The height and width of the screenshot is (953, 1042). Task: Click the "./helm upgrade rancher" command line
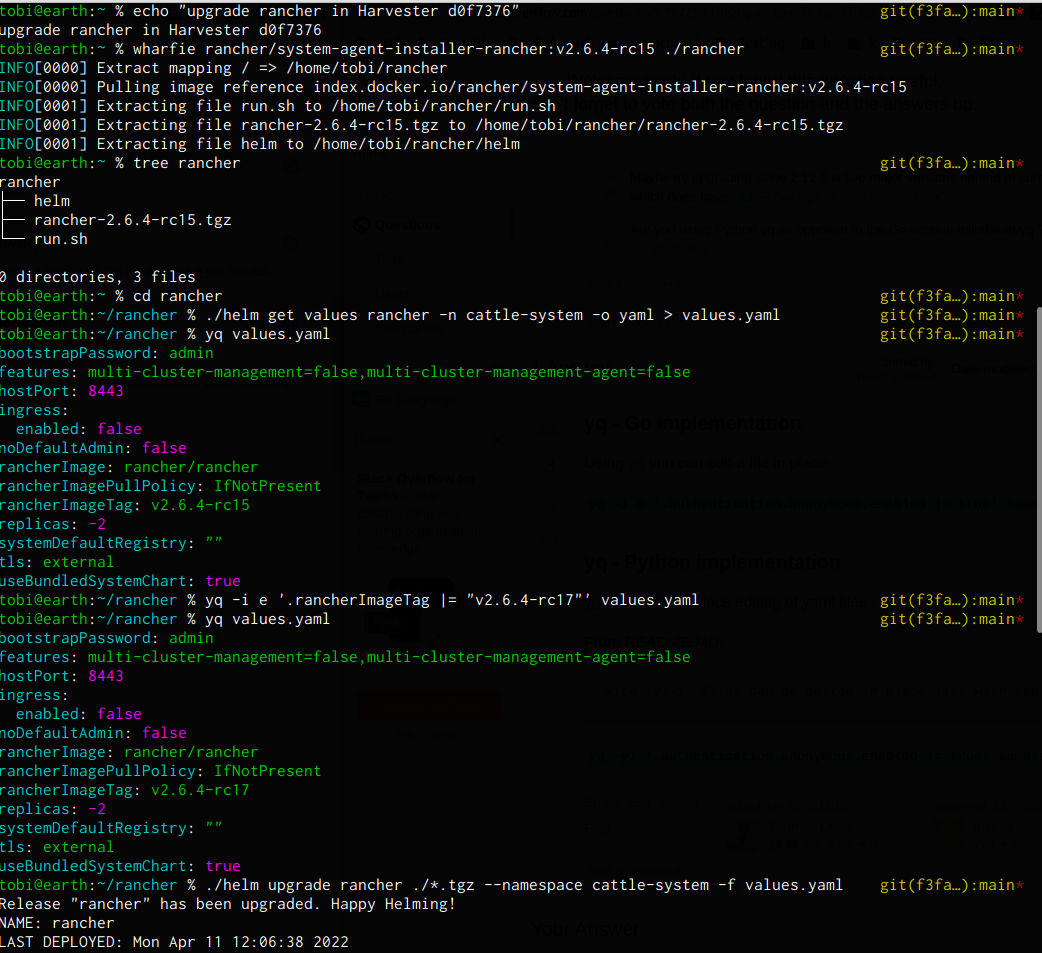coord(421,885)
